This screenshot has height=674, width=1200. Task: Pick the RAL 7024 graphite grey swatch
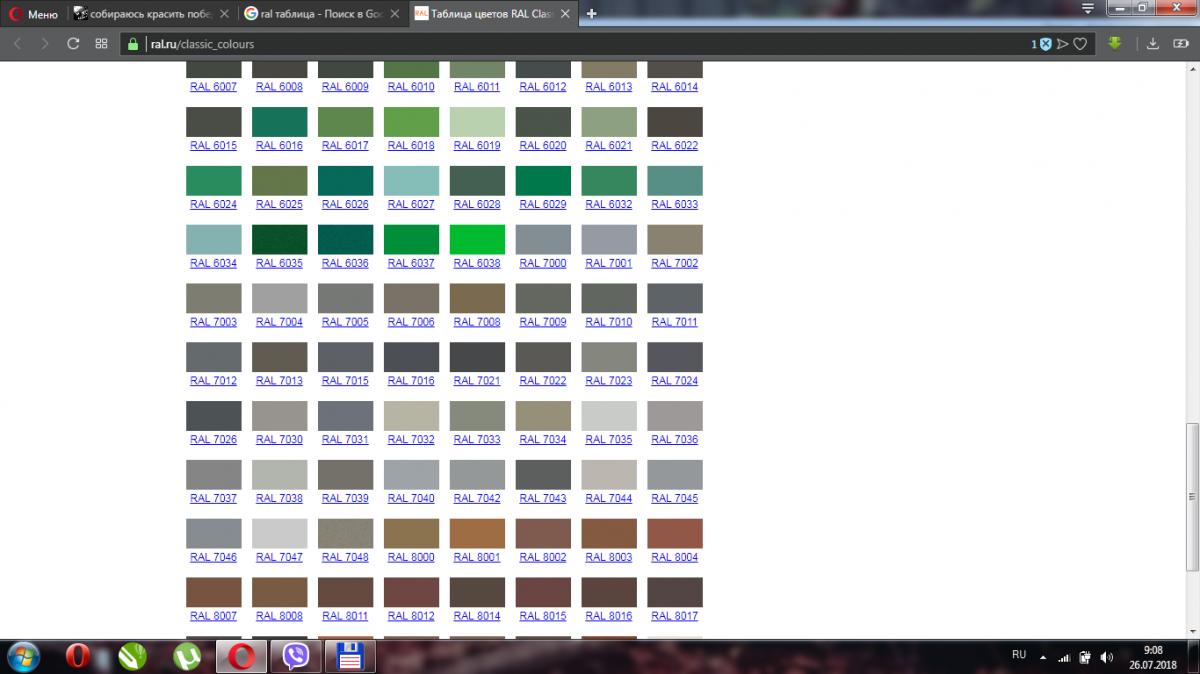point(675,357)
